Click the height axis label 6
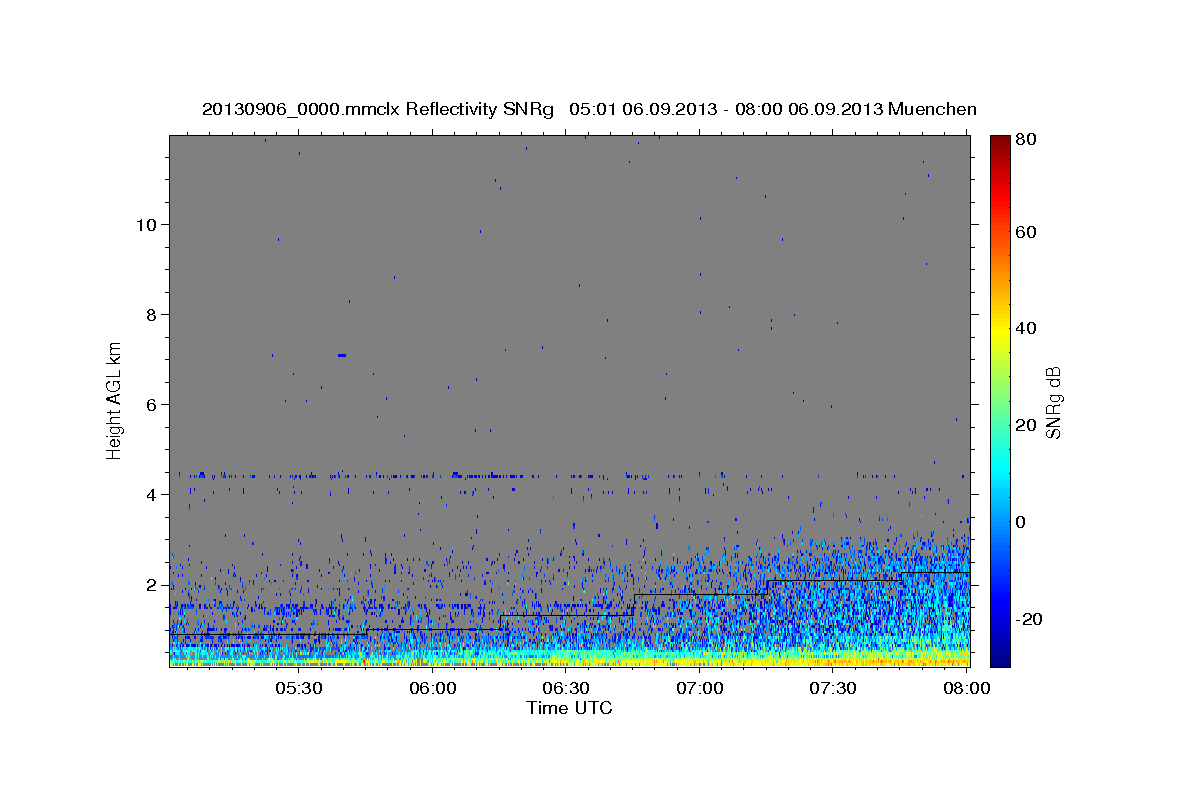Screen dimensions: 1200x800 point(150,404)
